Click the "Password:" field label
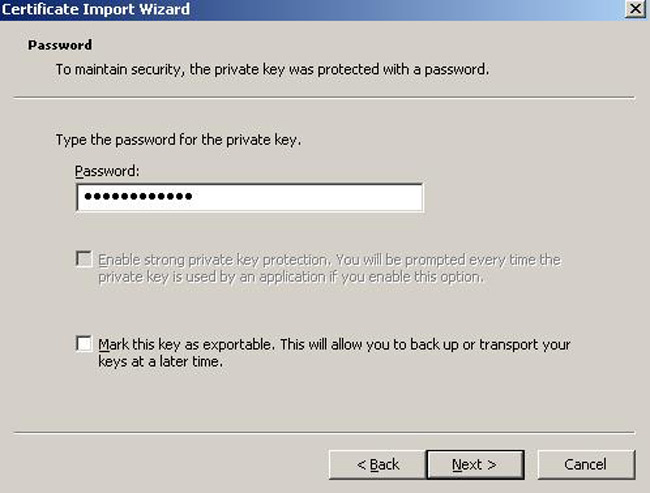 [x=108, y=172]
